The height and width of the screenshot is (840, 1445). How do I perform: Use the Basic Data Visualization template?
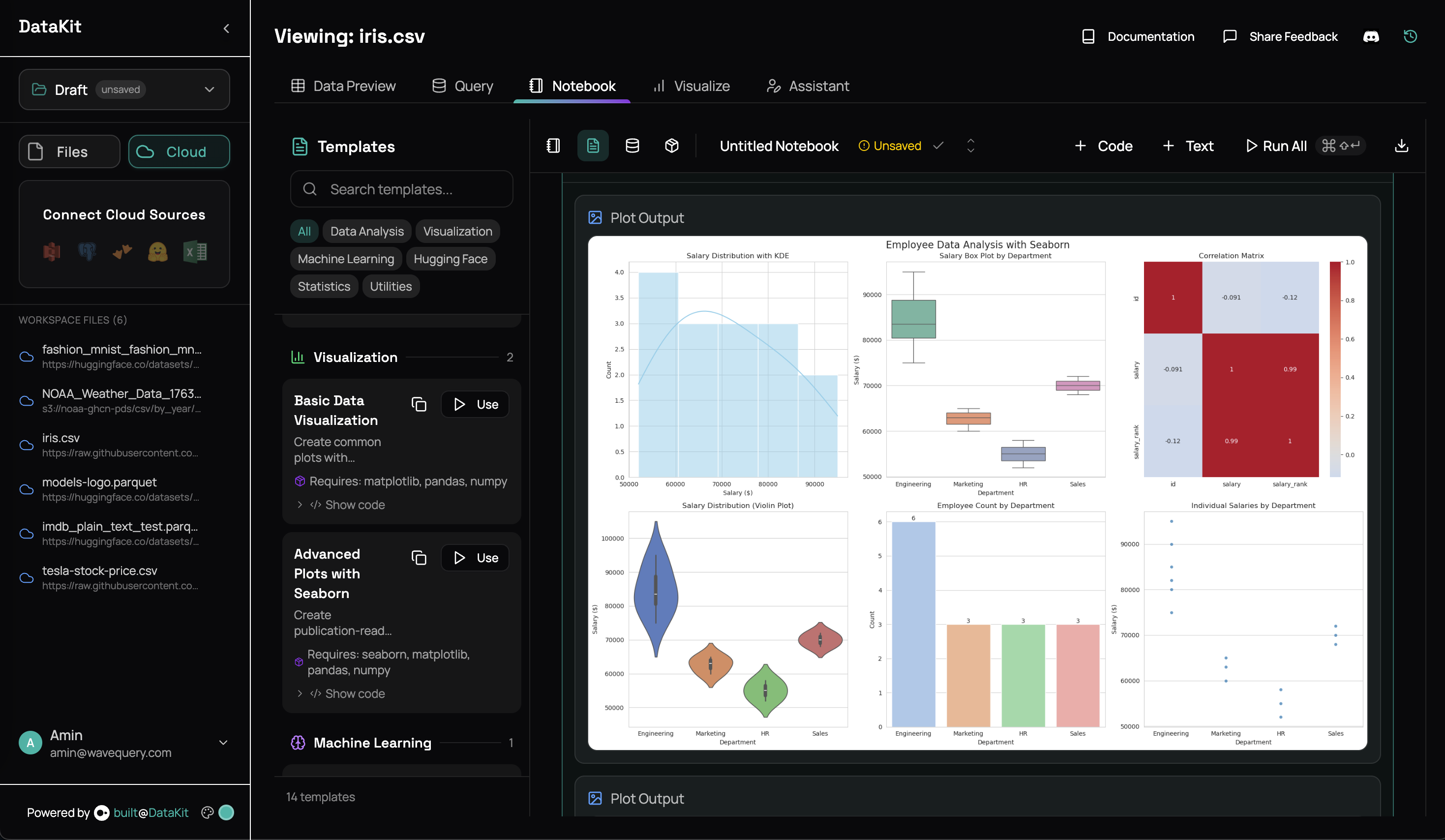pos(476,404)
